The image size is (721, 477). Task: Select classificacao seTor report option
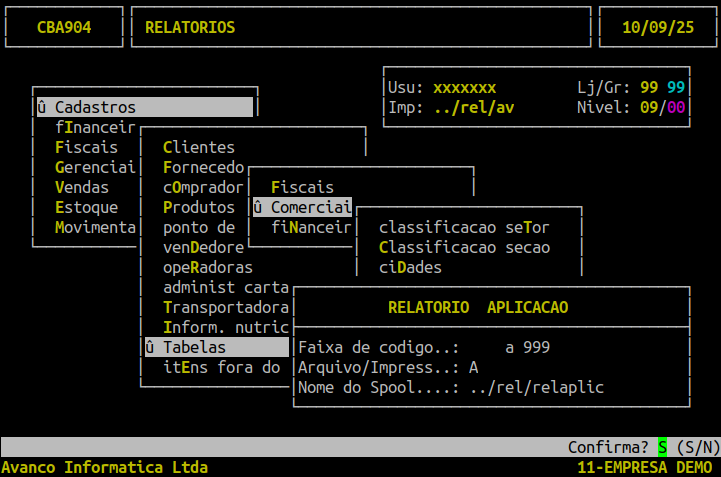(x=464, y=227)
